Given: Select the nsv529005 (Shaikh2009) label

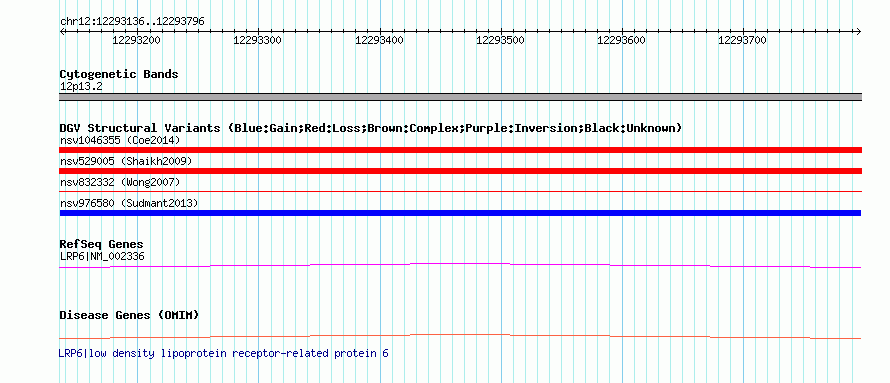Looking at the screenshot, I should [126, 161].
